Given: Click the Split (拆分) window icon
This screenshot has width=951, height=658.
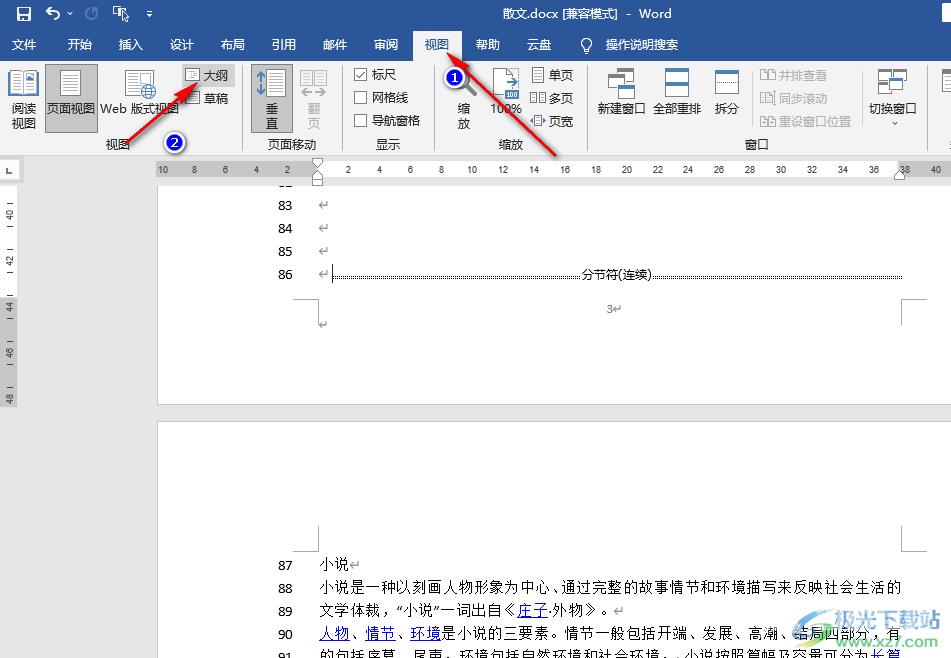Looking at the screenshot, I should pos(727,93).
